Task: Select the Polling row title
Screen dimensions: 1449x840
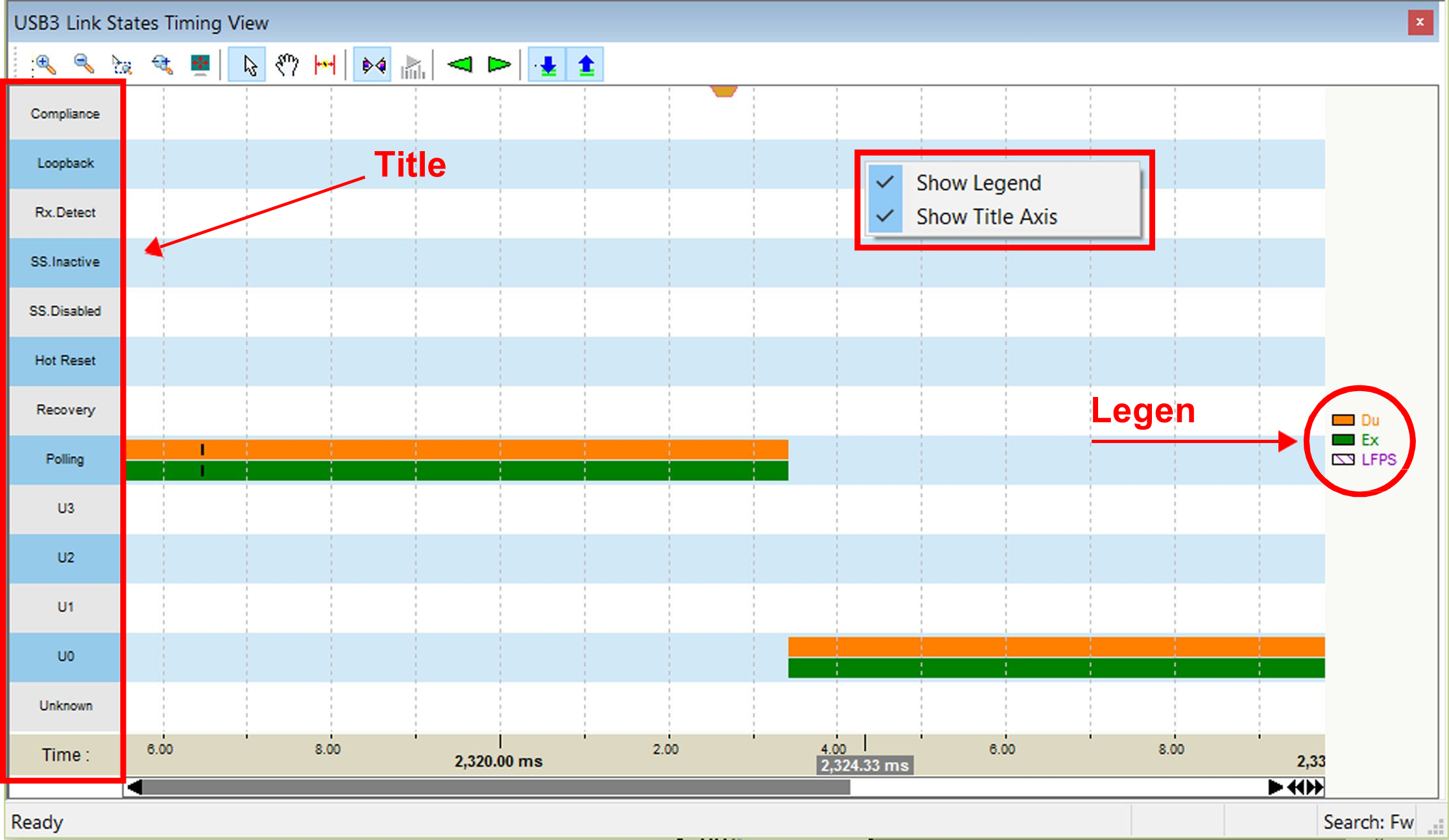Action: tap(65, 459)
